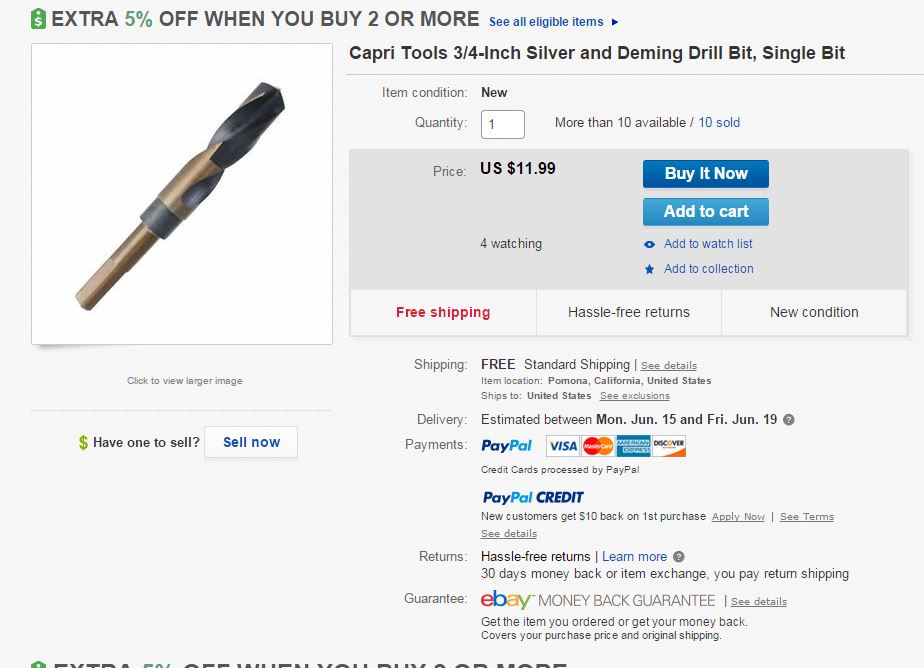
Task: Click the MasterCard payment icon
Action: [x=597, y=446]
